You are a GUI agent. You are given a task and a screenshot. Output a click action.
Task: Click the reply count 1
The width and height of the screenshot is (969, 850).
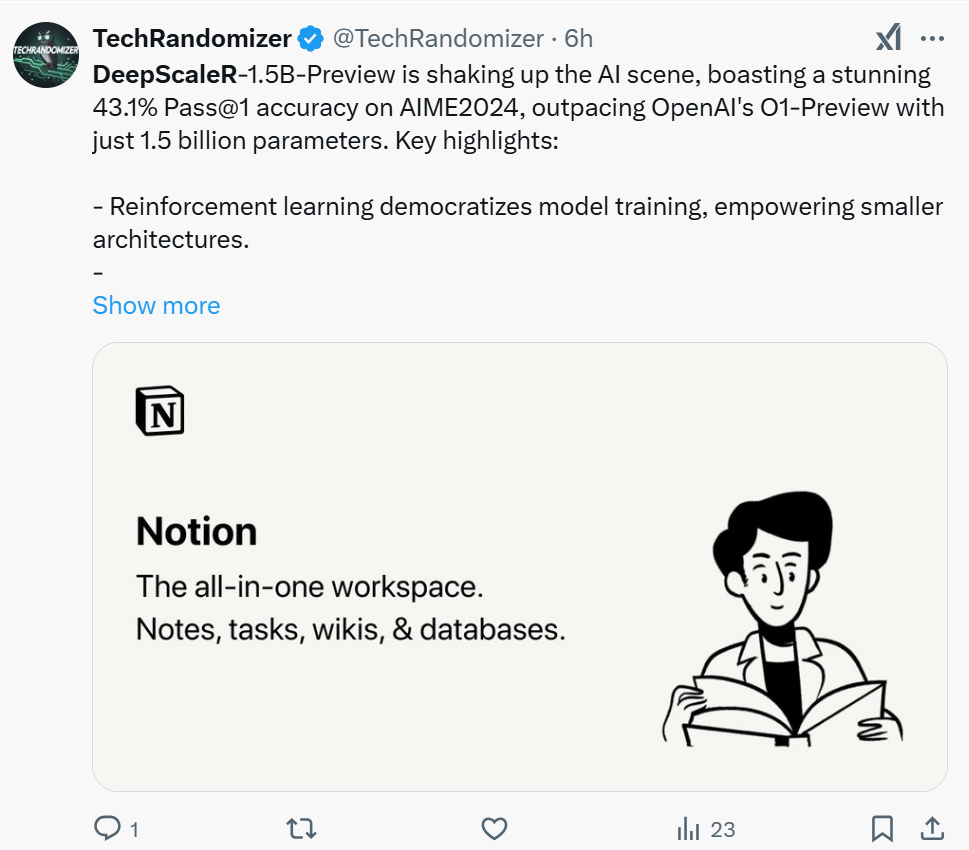[134, 830]
